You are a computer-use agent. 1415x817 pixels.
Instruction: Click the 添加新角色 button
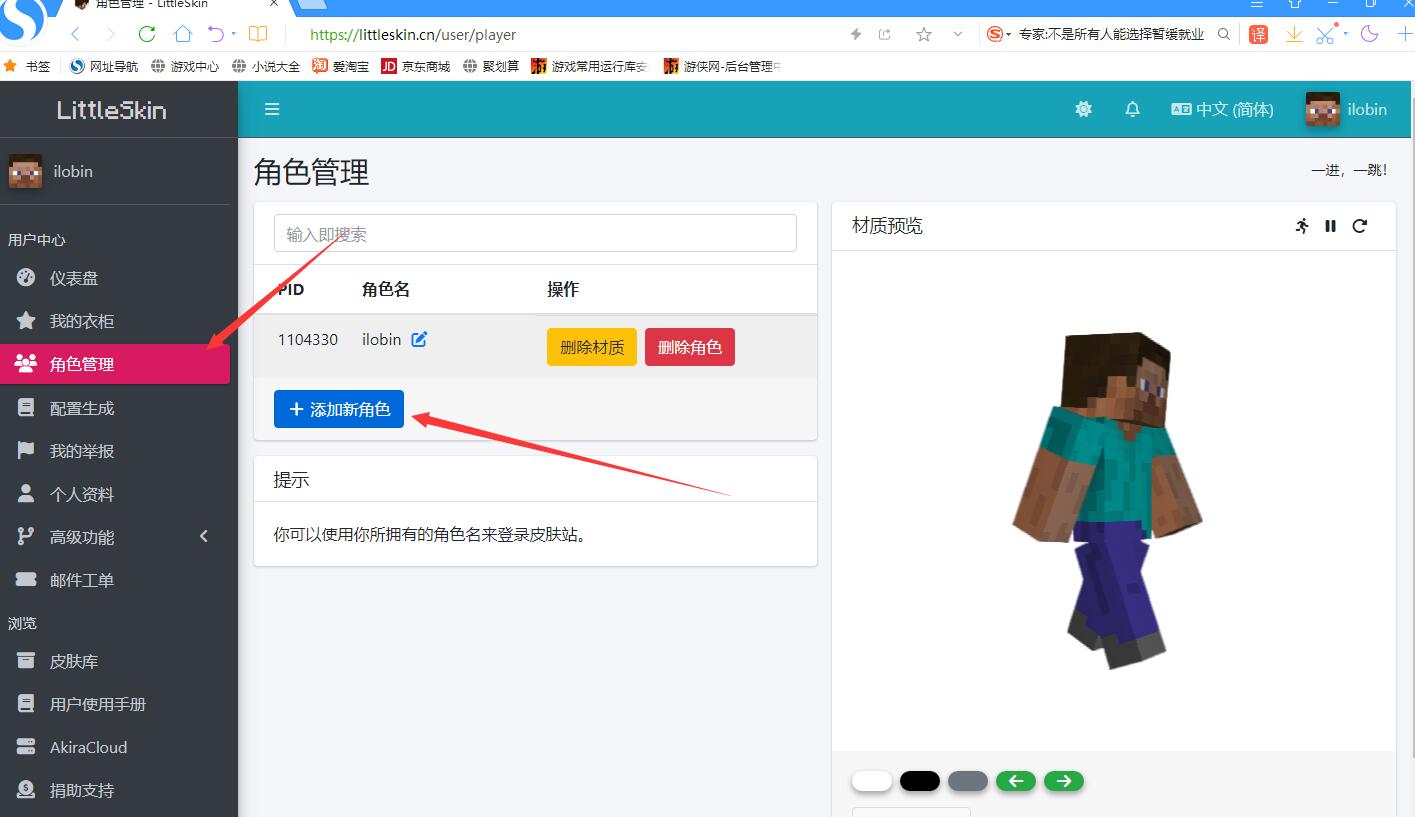339,409
